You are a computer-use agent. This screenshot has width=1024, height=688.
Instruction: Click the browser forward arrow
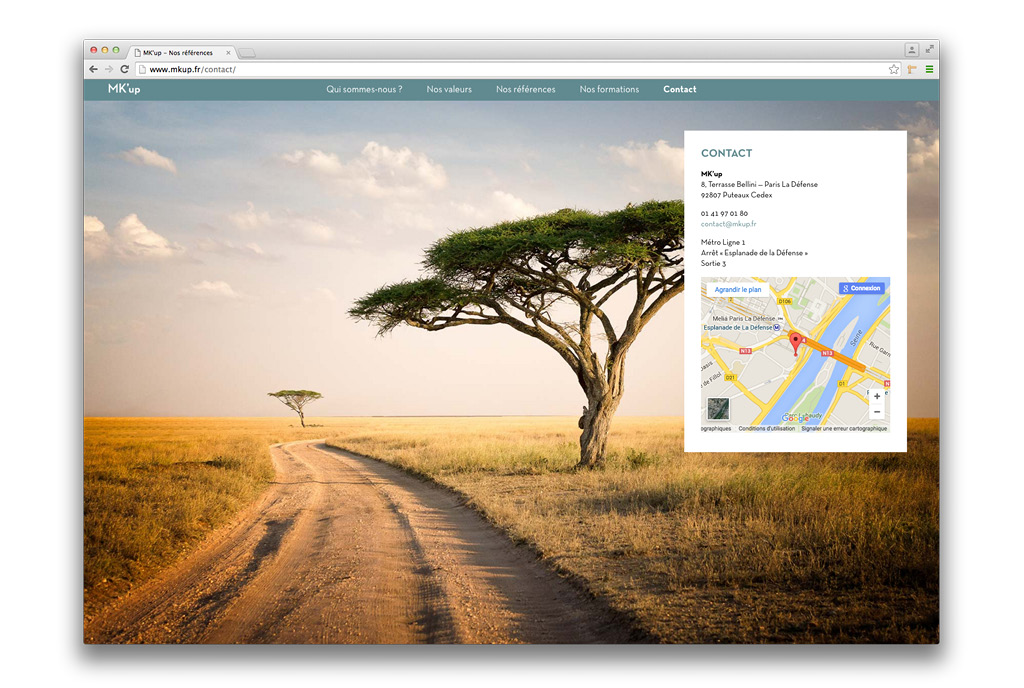(108, 69)
